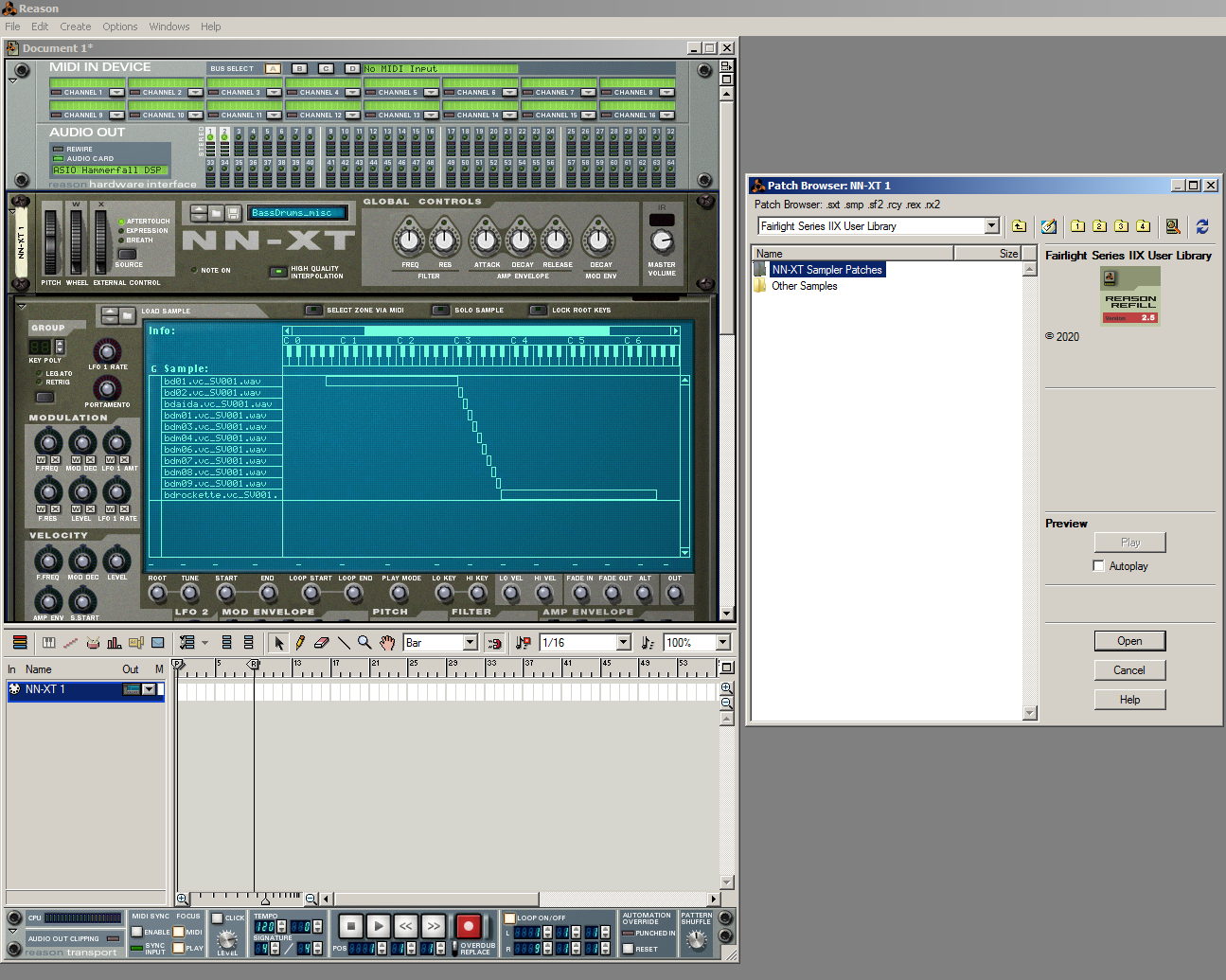Select the Pencil tool in sequencer toolbar
The height and width of the screenshot is (980, 1226).
point(300,643)
